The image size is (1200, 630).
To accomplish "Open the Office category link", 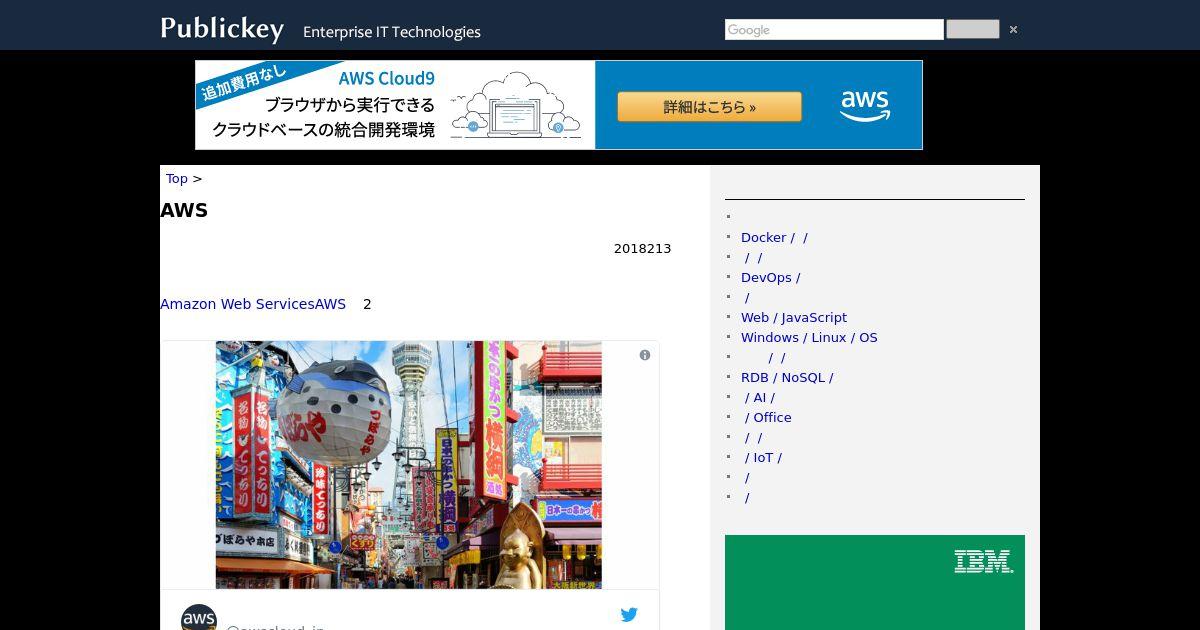I will (767, 417).
